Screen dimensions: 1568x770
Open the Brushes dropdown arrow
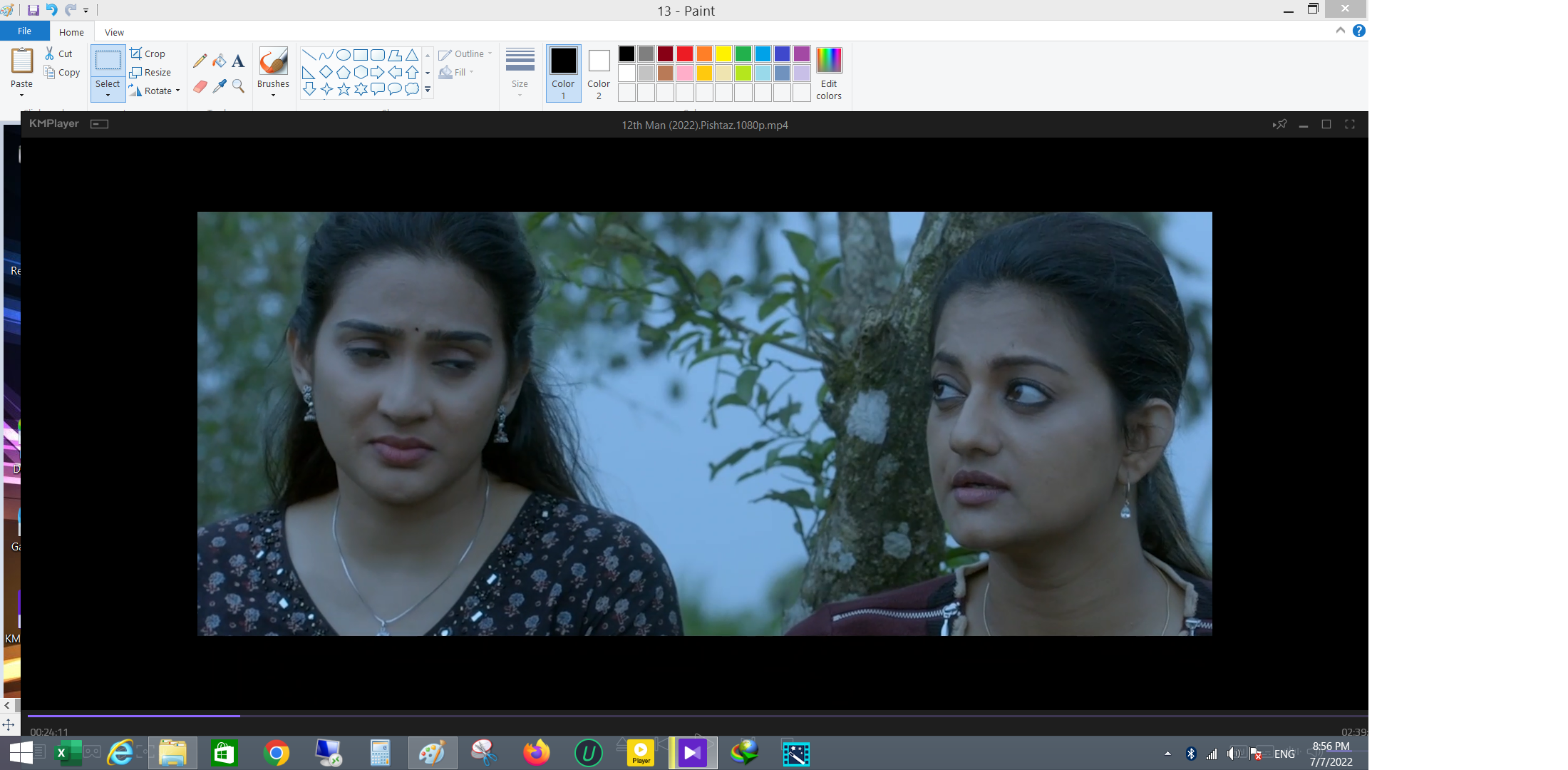[x=273, y=95]
